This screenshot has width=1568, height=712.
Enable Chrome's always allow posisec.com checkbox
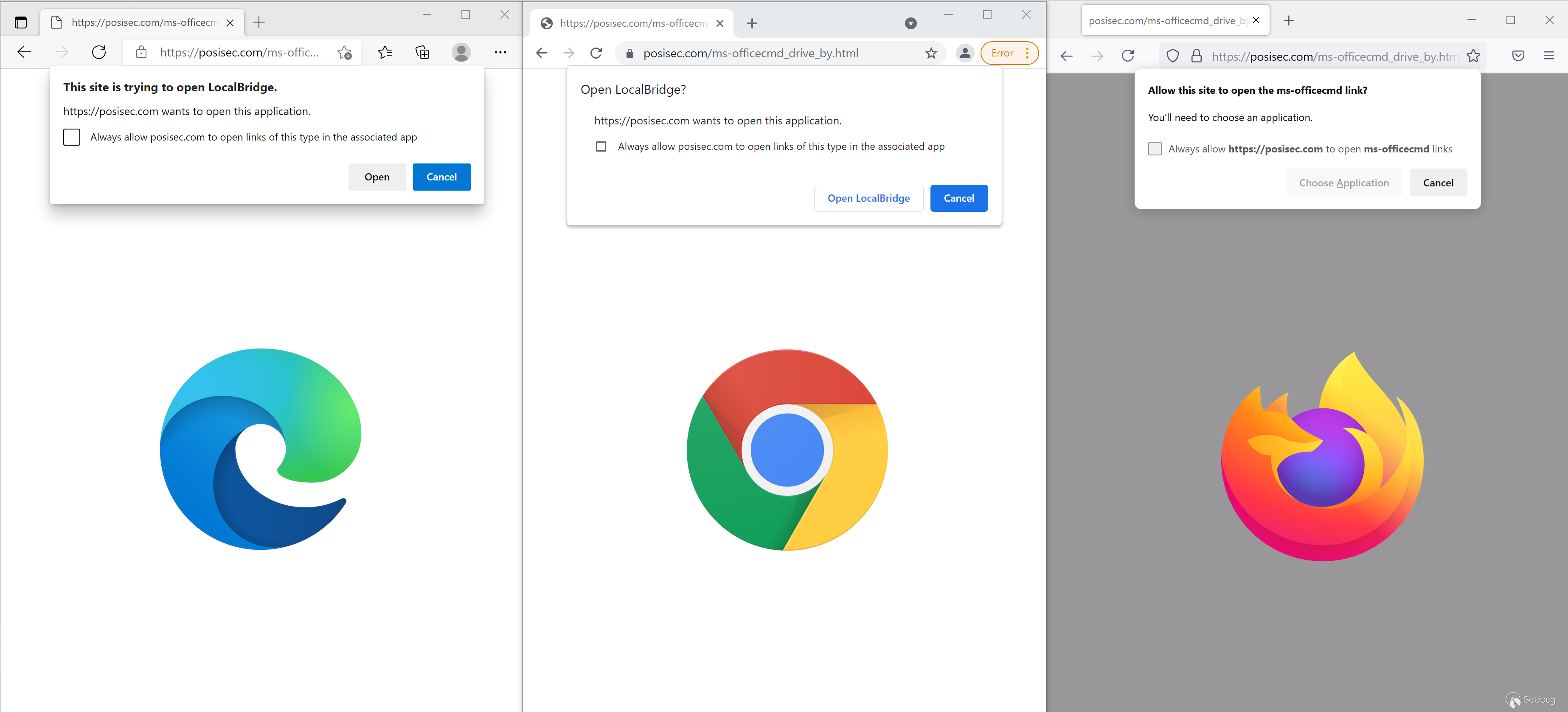(x=601, y=146)
